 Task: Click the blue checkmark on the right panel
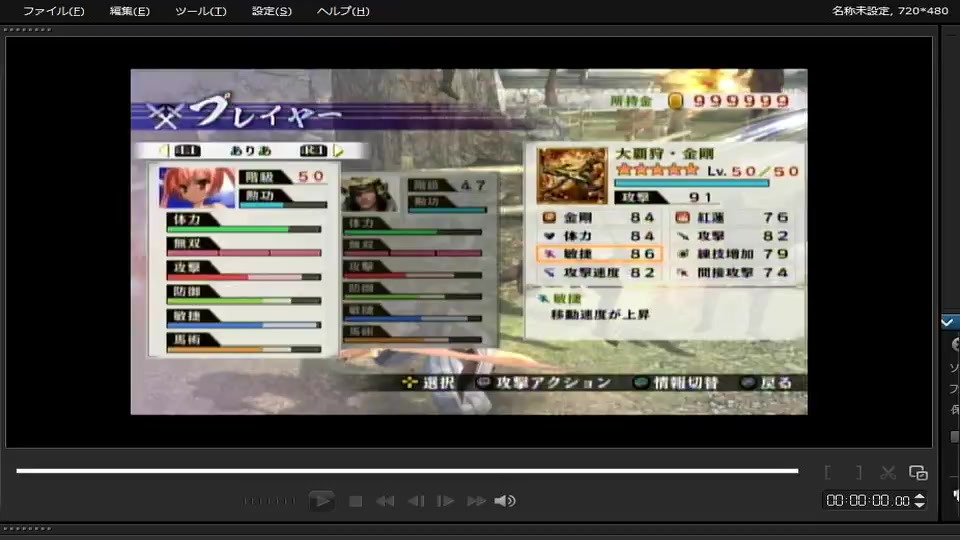[948, 322]
